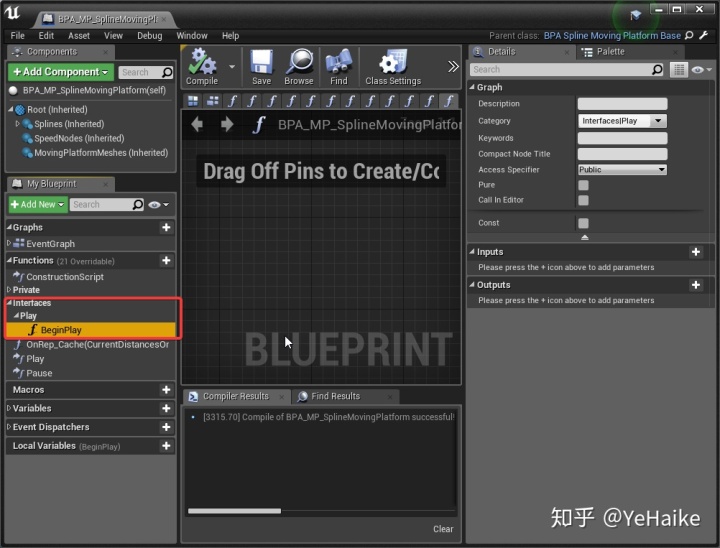Click the Keywords text field
Screen dimensions: 720x548
(622, 138)
